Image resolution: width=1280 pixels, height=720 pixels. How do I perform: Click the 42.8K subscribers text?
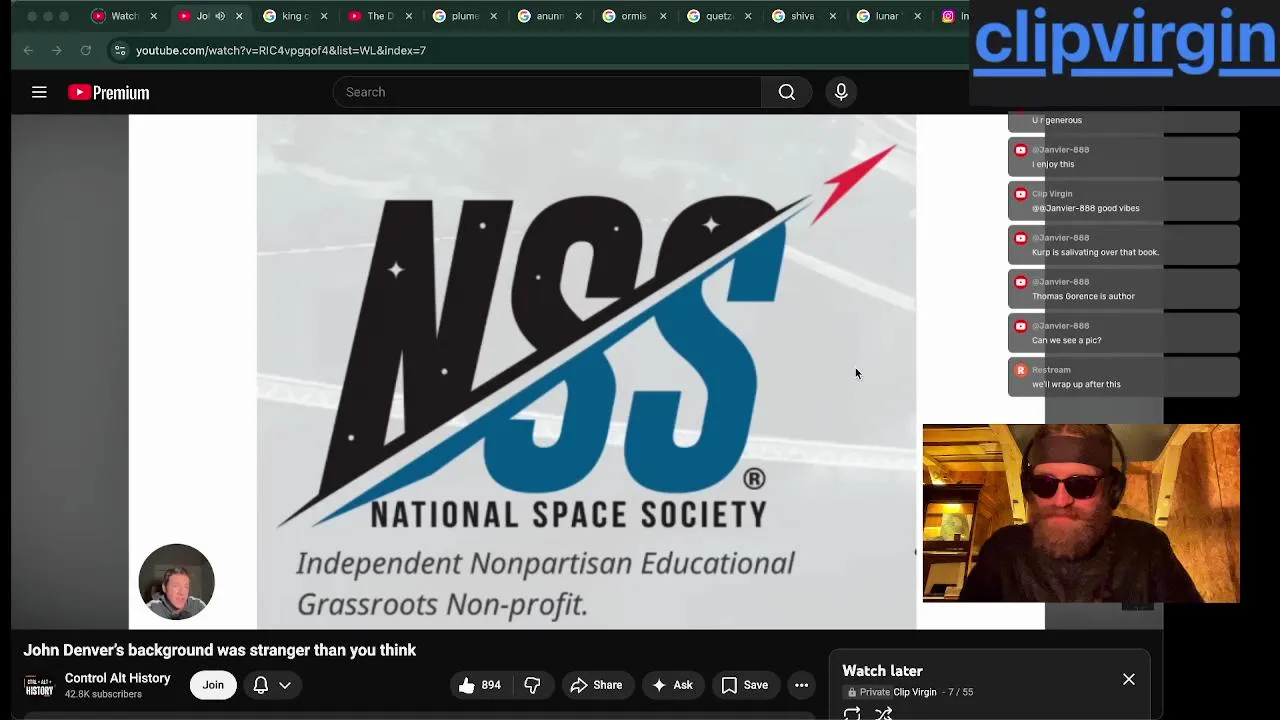coord(103,694)
